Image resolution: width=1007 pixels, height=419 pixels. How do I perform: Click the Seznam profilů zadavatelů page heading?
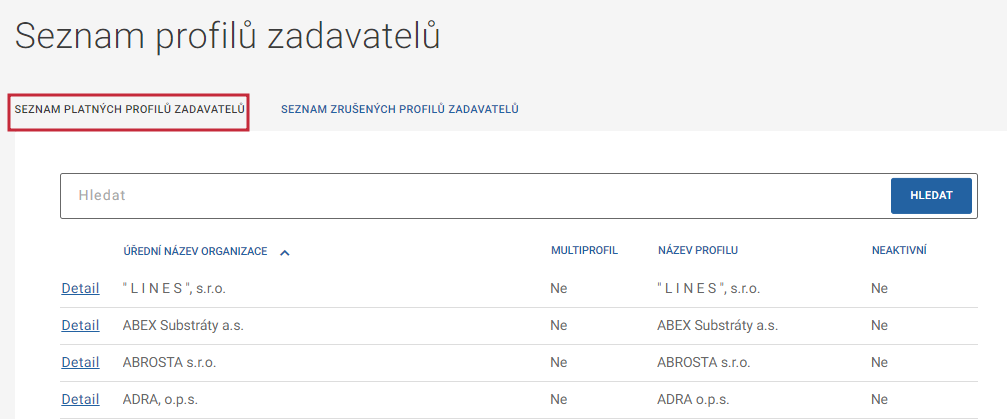[228, 36]
